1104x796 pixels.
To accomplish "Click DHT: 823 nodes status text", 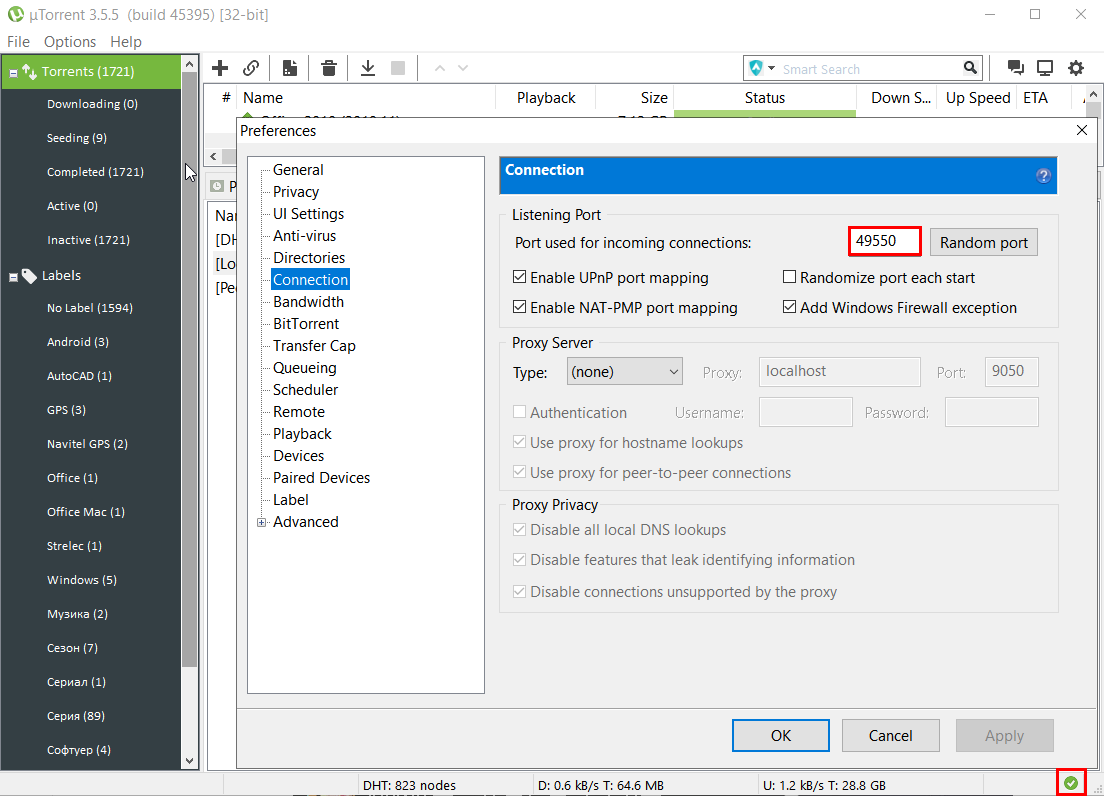I will [x=409, y=785].
